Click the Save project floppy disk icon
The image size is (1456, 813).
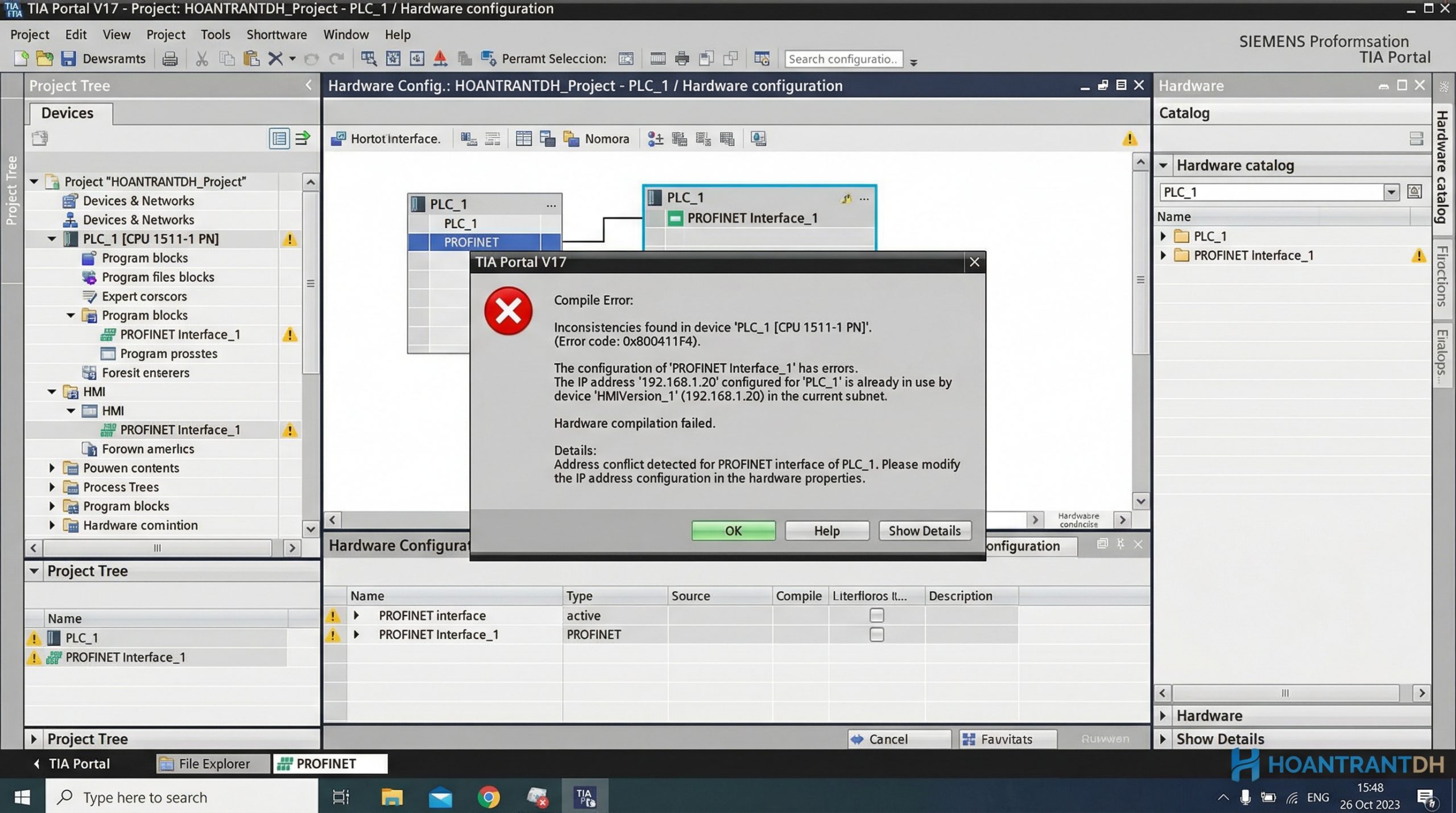pyautogui.click(x=68, y=59)
